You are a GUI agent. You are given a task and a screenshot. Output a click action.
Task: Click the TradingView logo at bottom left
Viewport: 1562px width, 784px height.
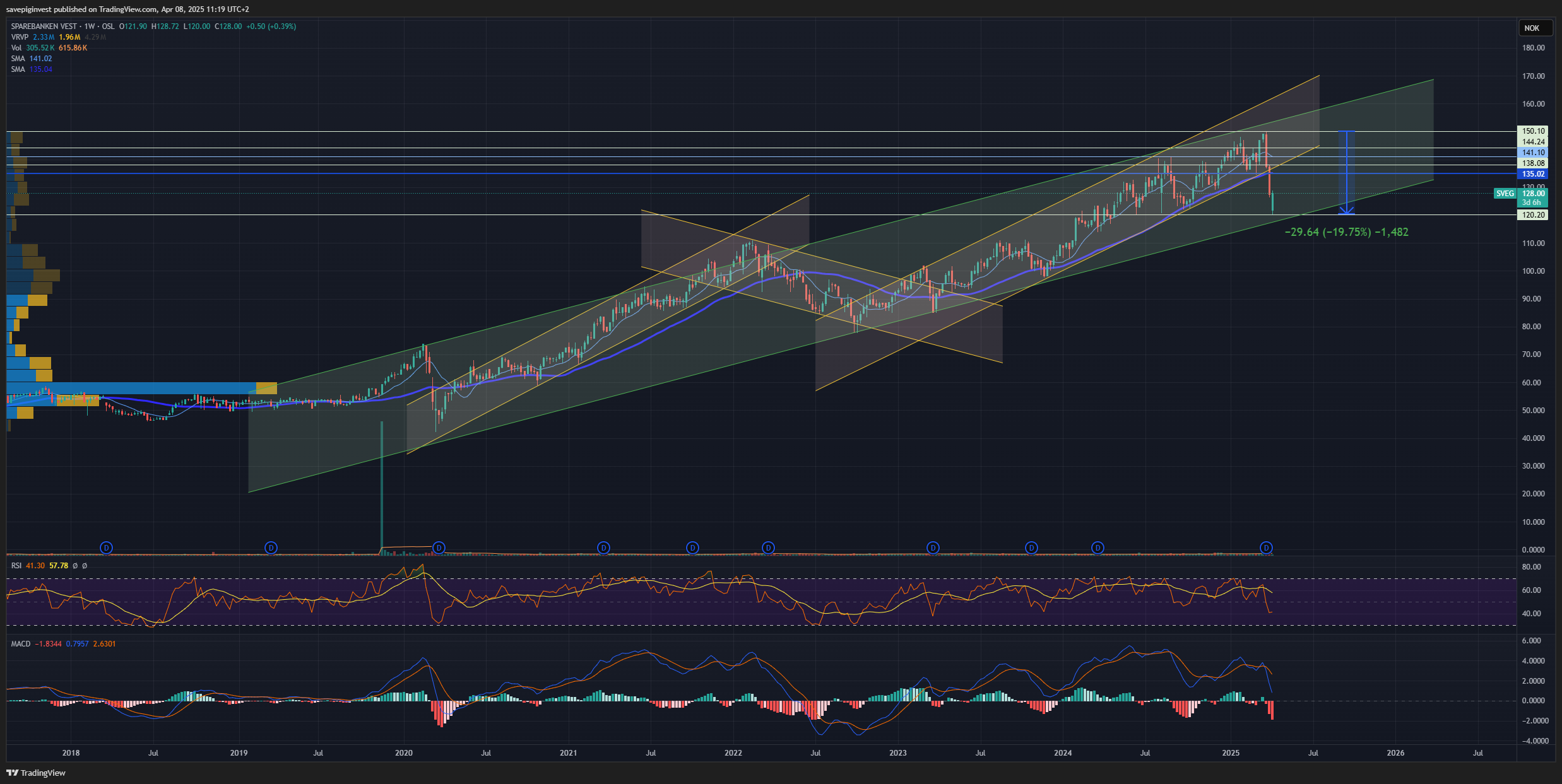pos(36,773)
